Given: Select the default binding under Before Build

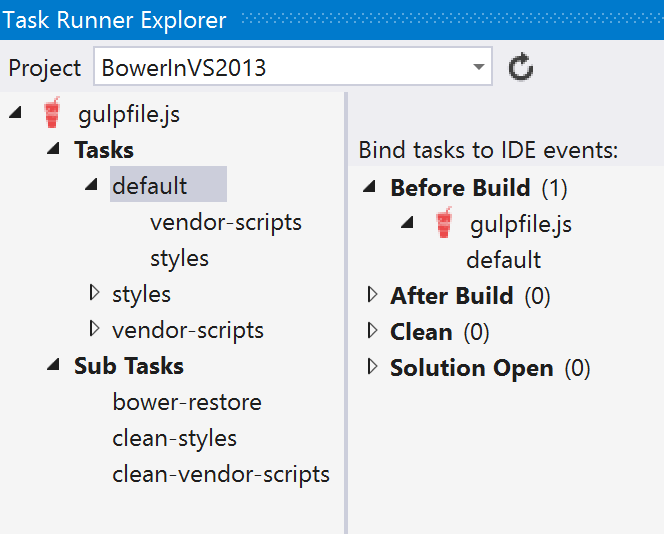Looking at the screenshot, I should (504, 260).
